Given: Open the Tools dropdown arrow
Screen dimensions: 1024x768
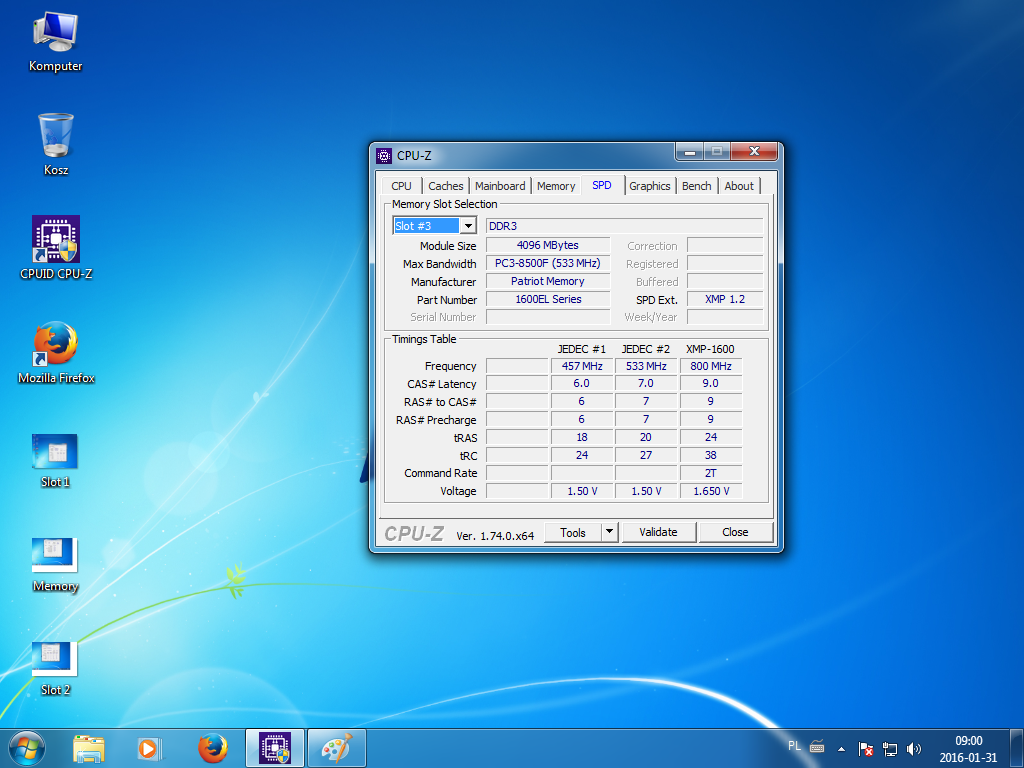Looking at the screenshot, I should point(609,532).
